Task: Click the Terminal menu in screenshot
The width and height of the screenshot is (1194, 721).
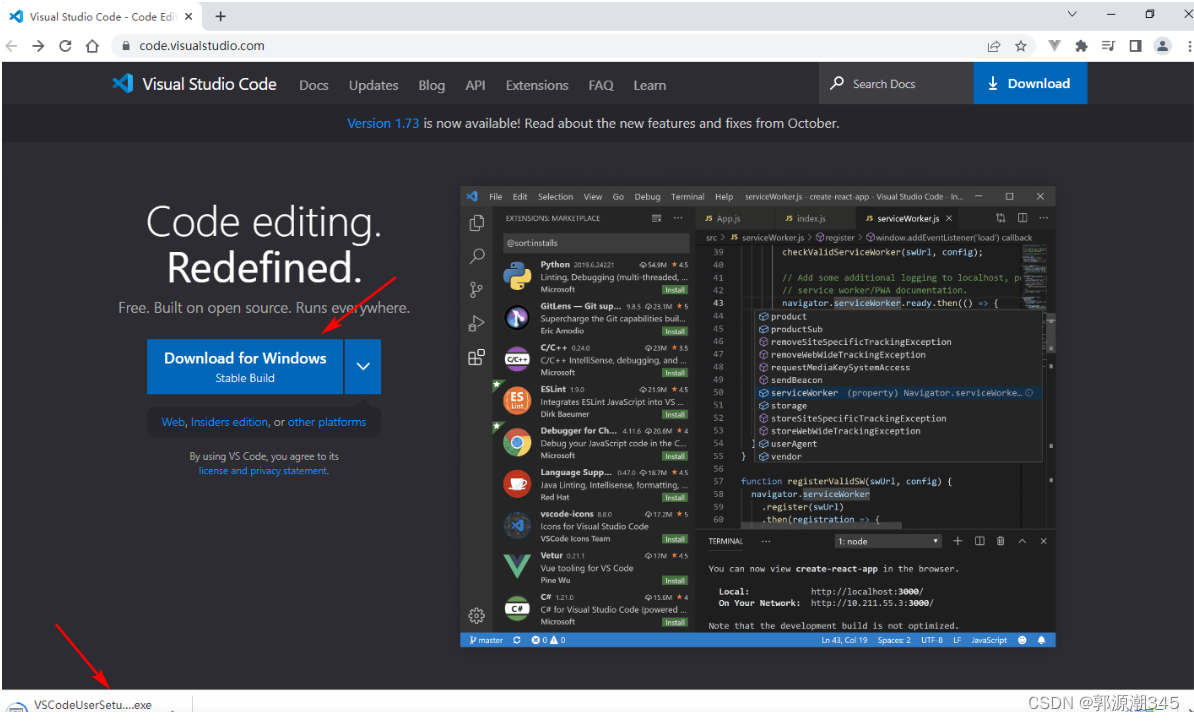Action: click(688, 196)
